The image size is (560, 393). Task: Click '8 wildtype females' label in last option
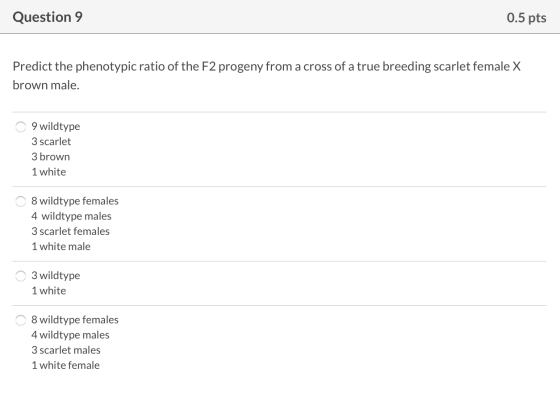coord(75,320)
